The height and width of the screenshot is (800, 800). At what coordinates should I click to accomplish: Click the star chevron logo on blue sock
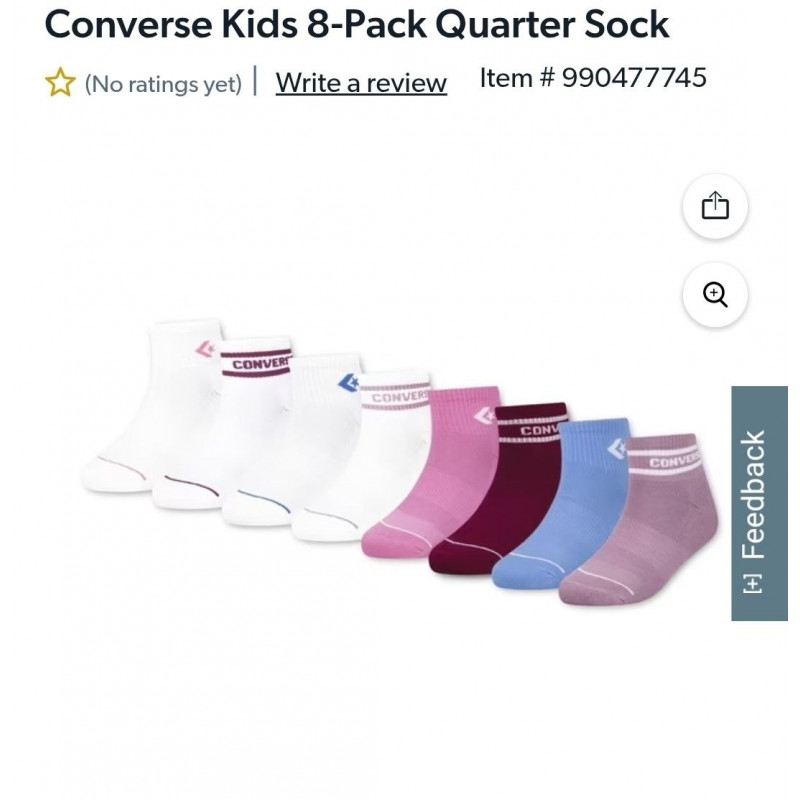pos(615,448)
